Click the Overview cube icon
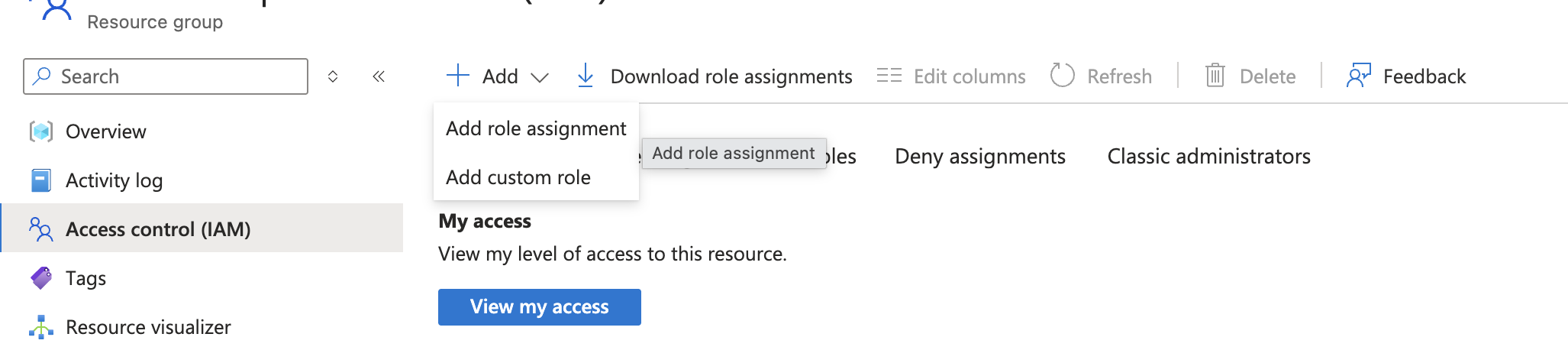1568x350 pixels. point(41,131)
